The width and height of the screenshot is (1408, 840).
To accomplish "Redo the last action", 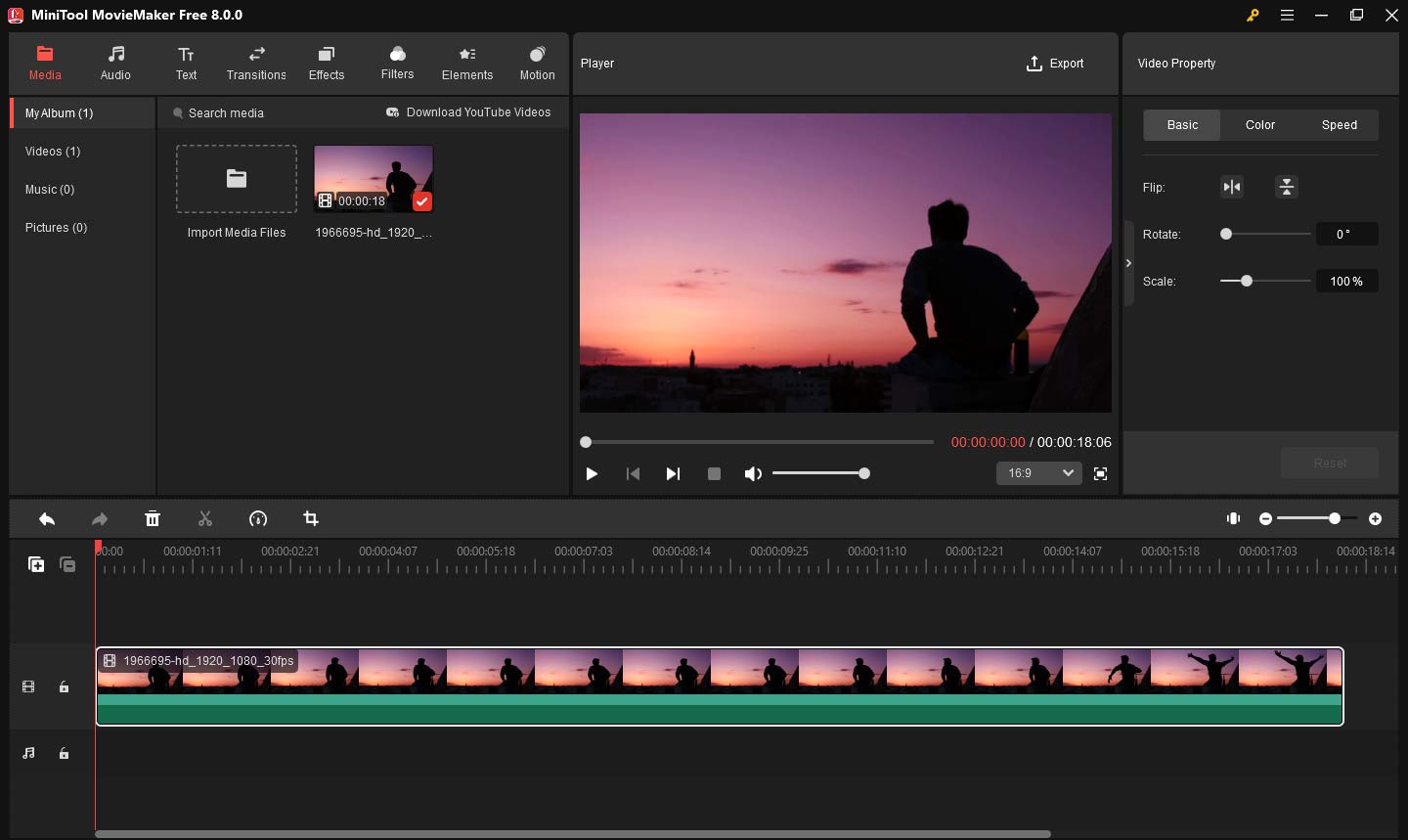I will [100, 519].
